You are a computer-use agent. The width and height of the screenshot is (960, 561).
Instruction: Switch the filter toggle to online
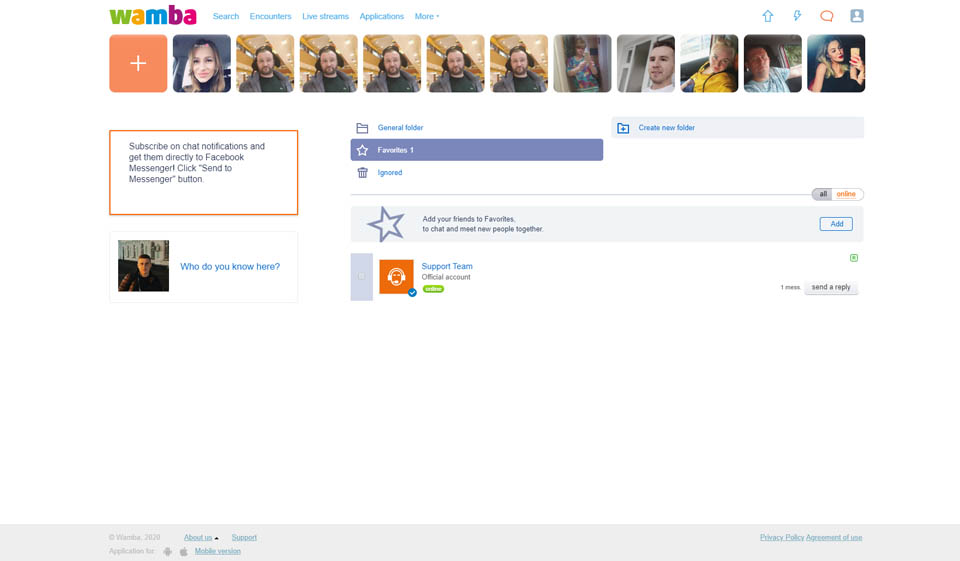(847, 194)
